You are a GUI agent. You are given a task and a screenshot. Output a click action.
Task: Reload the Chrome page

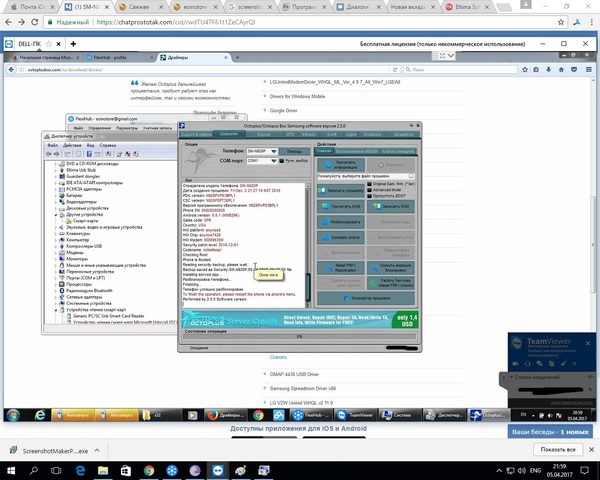tap(35, 22)
